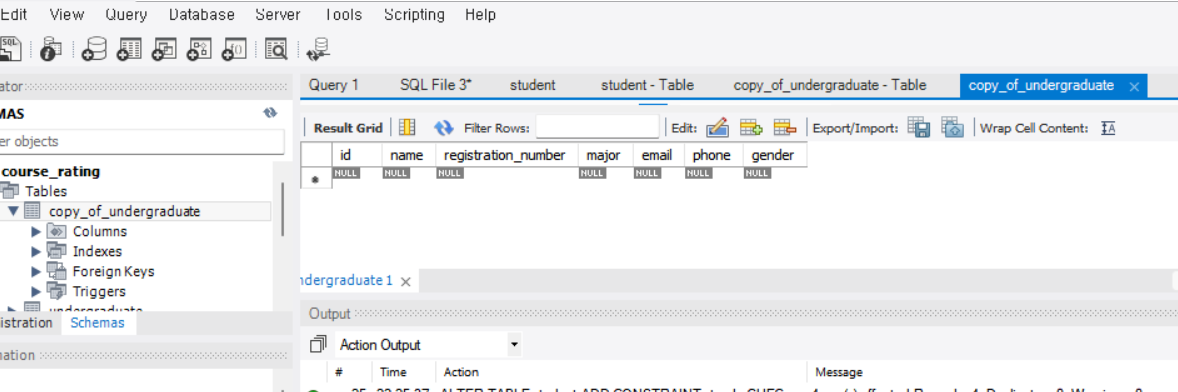Open the Edit menu

14,14
